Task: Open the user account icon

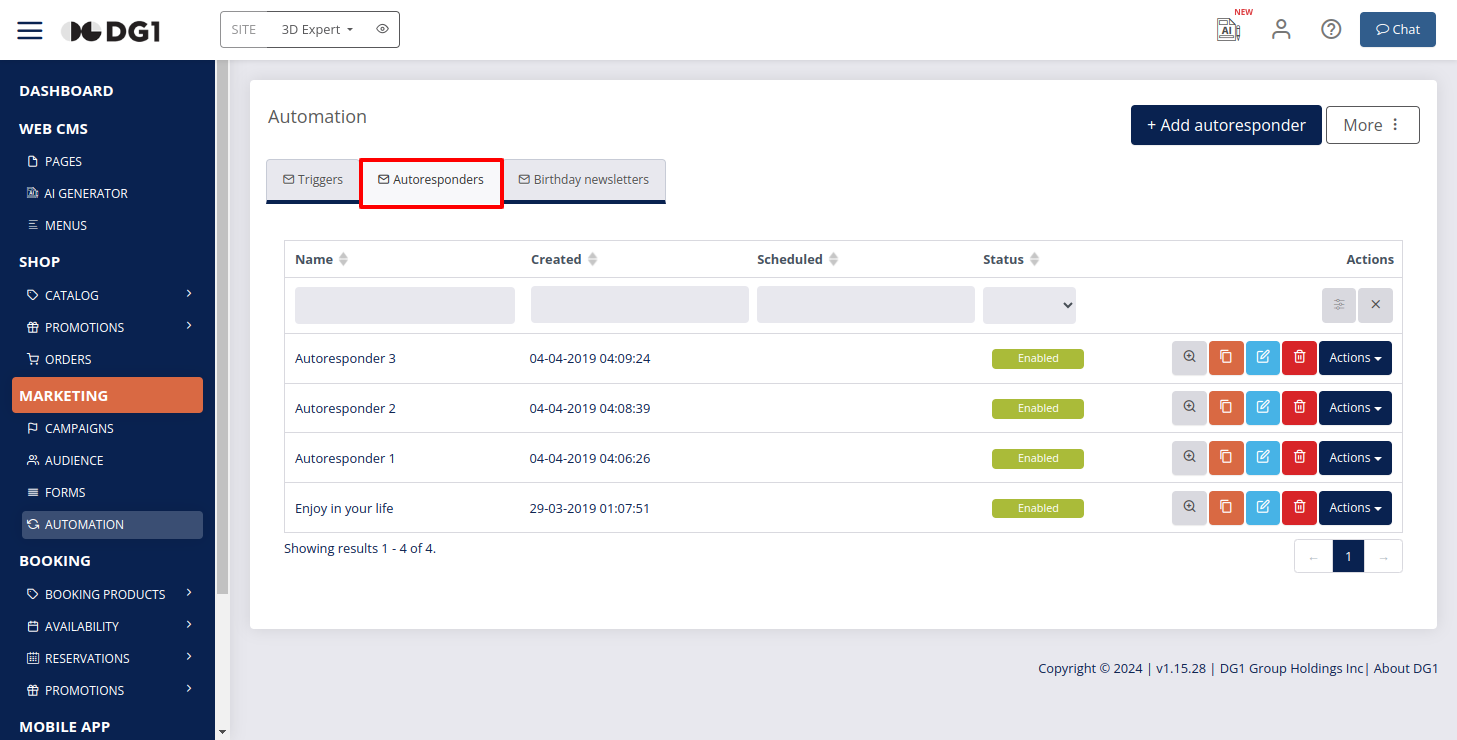Action: point(1281,29)
